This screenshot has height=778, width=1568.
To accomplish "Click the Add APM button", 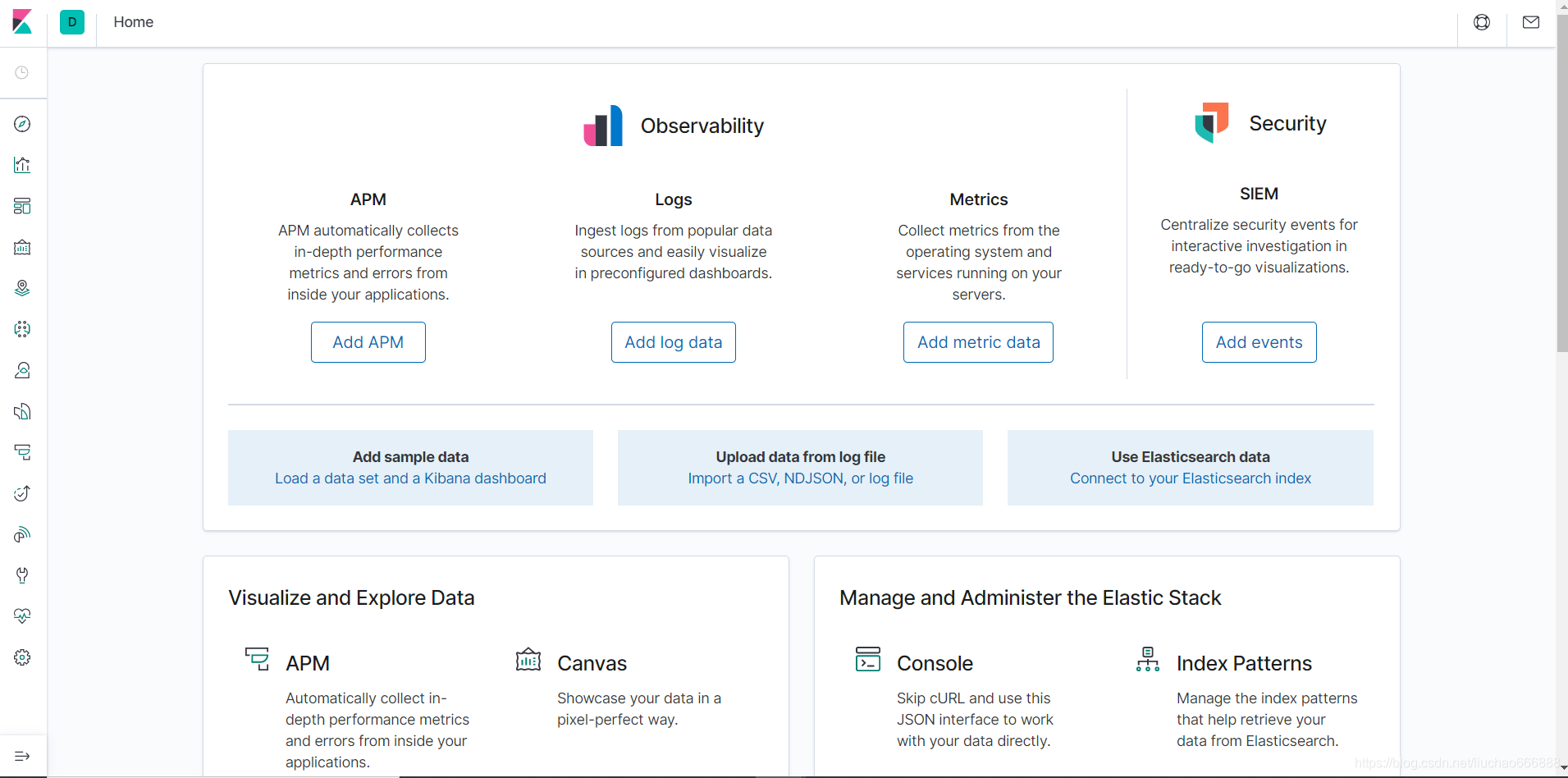I will [368, 342].
